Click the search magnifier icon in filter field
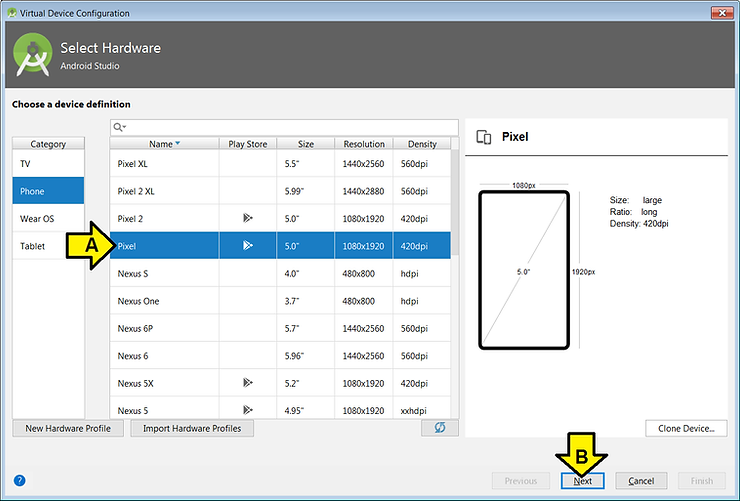 [120, 127]
